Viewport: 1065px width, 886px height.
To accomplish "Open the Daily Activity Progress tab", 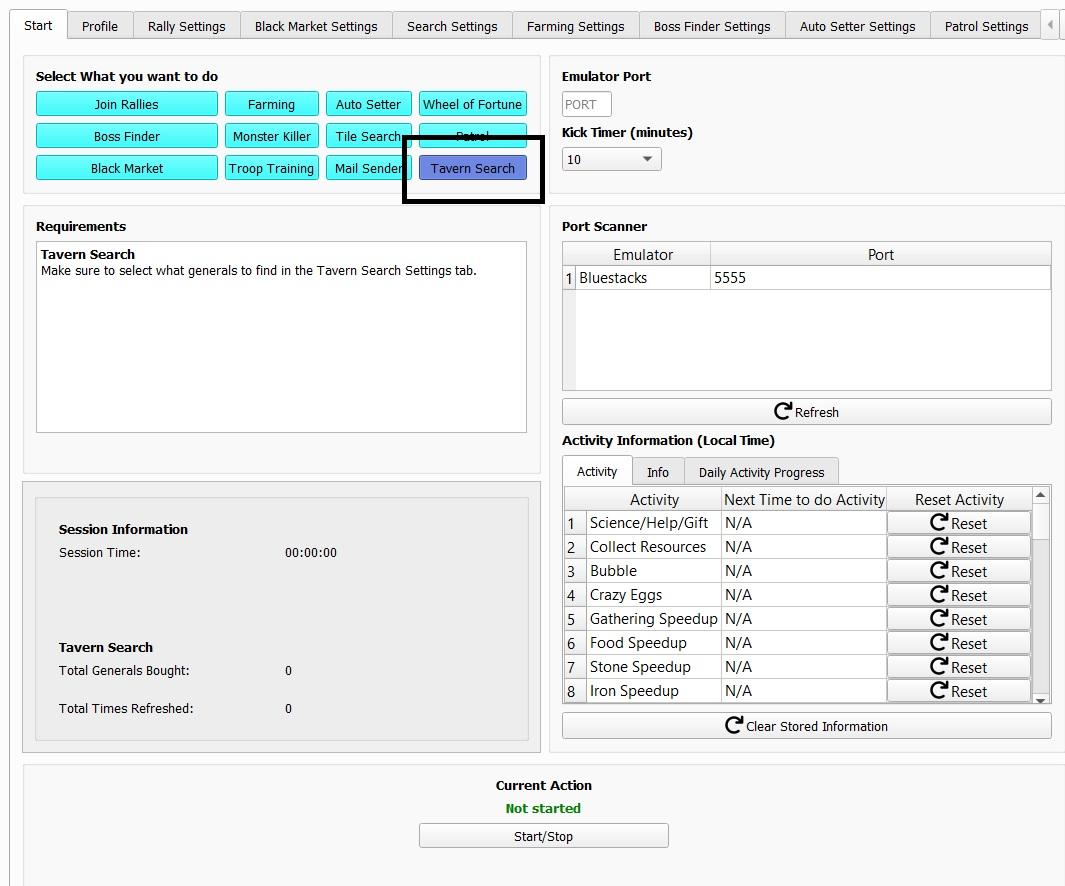I will pos(761,472).
